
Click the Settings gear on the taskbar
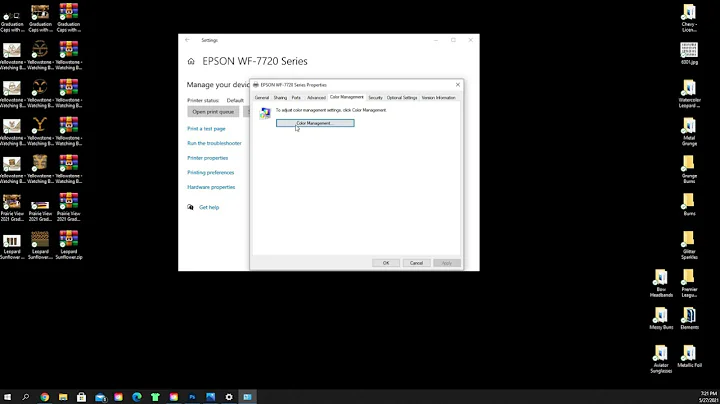229,397
